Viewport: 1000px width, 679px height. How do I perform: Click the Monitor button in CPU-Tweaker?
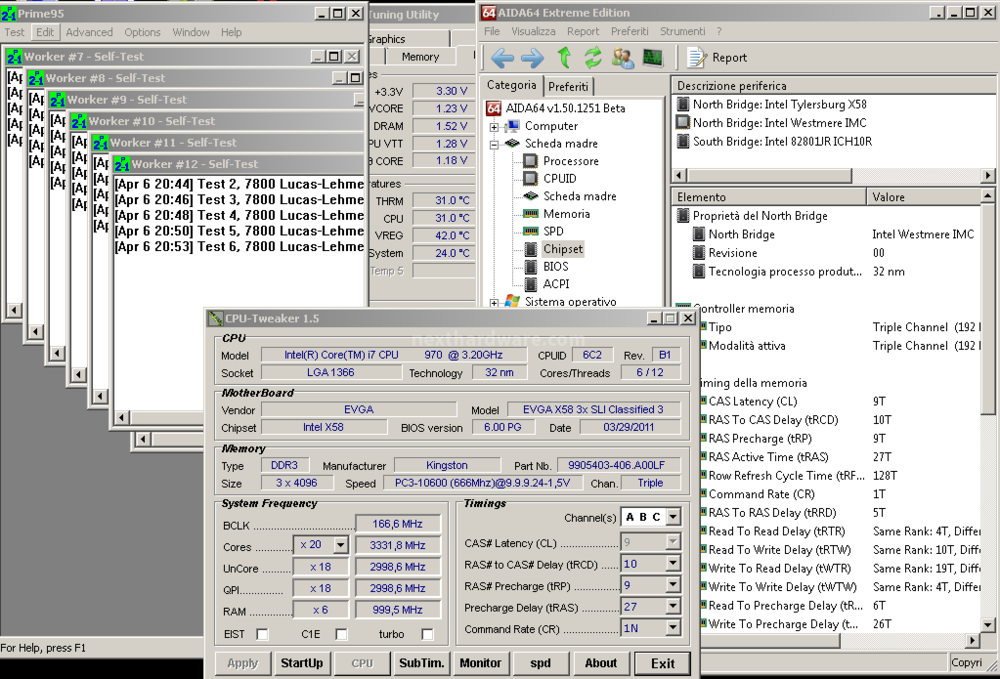(480, 663)
